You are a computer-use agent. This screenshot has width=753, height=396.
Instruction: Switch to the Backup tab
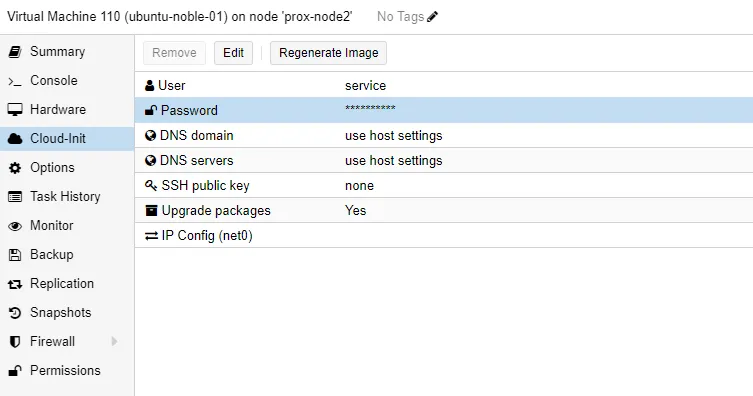click(67, 254)
